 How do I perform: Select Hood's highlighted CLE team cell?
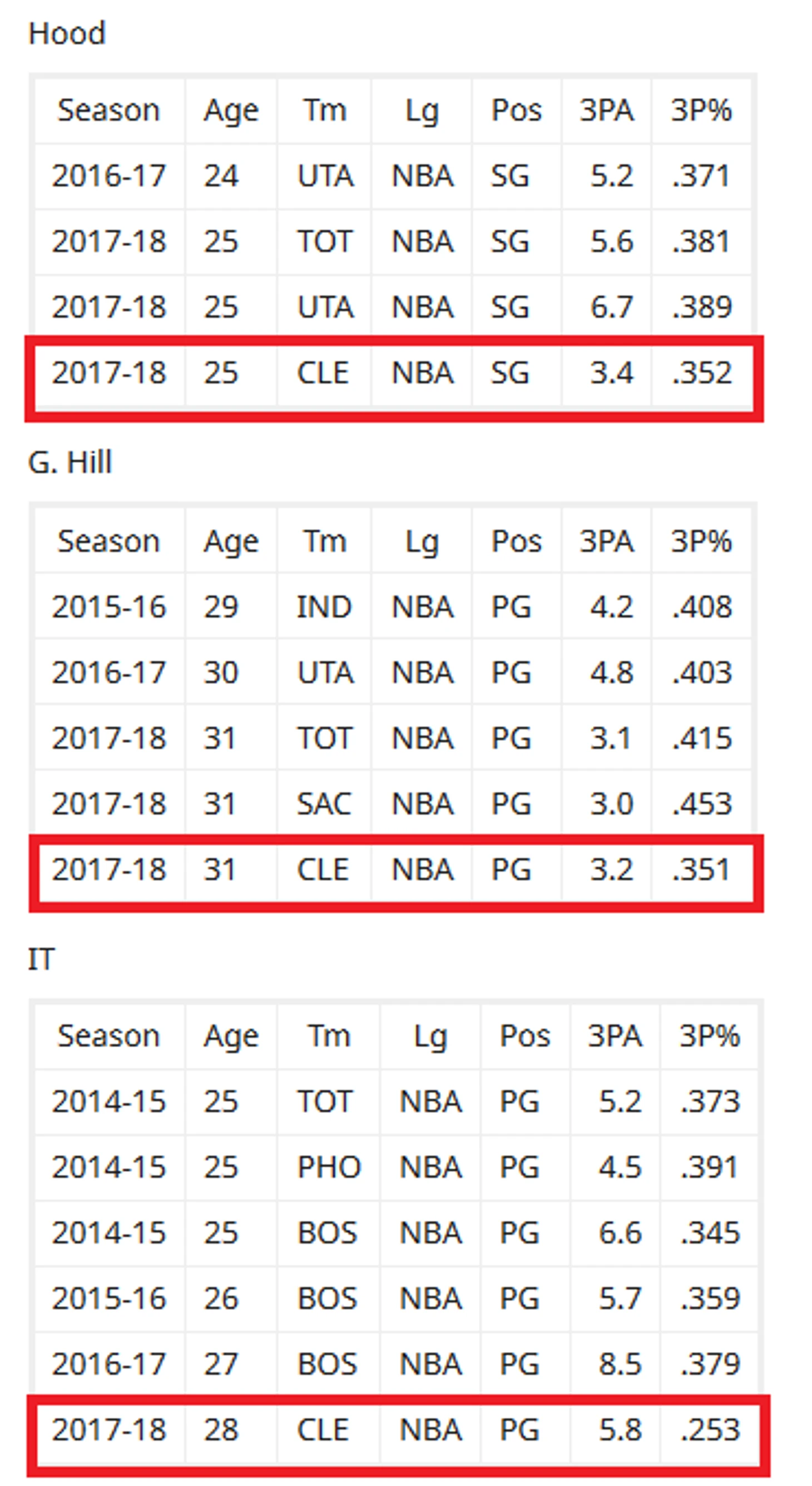(323, 372)
